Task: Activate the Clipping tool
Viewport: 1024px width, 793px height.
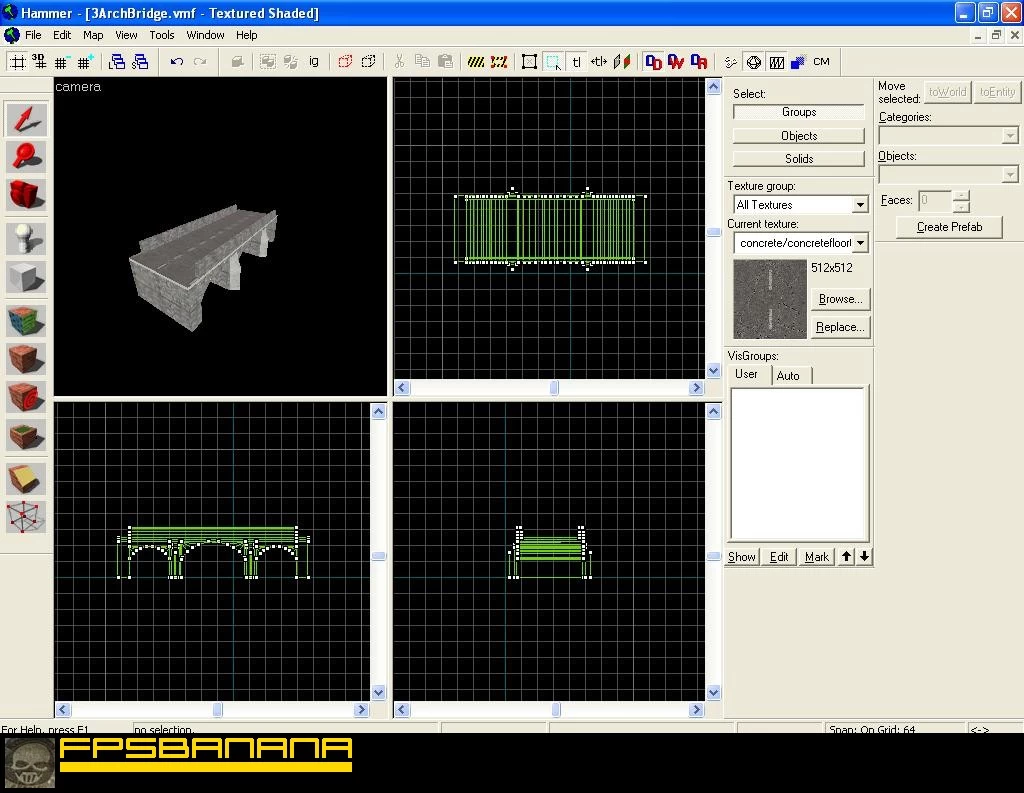Action: tap(26, 479)
